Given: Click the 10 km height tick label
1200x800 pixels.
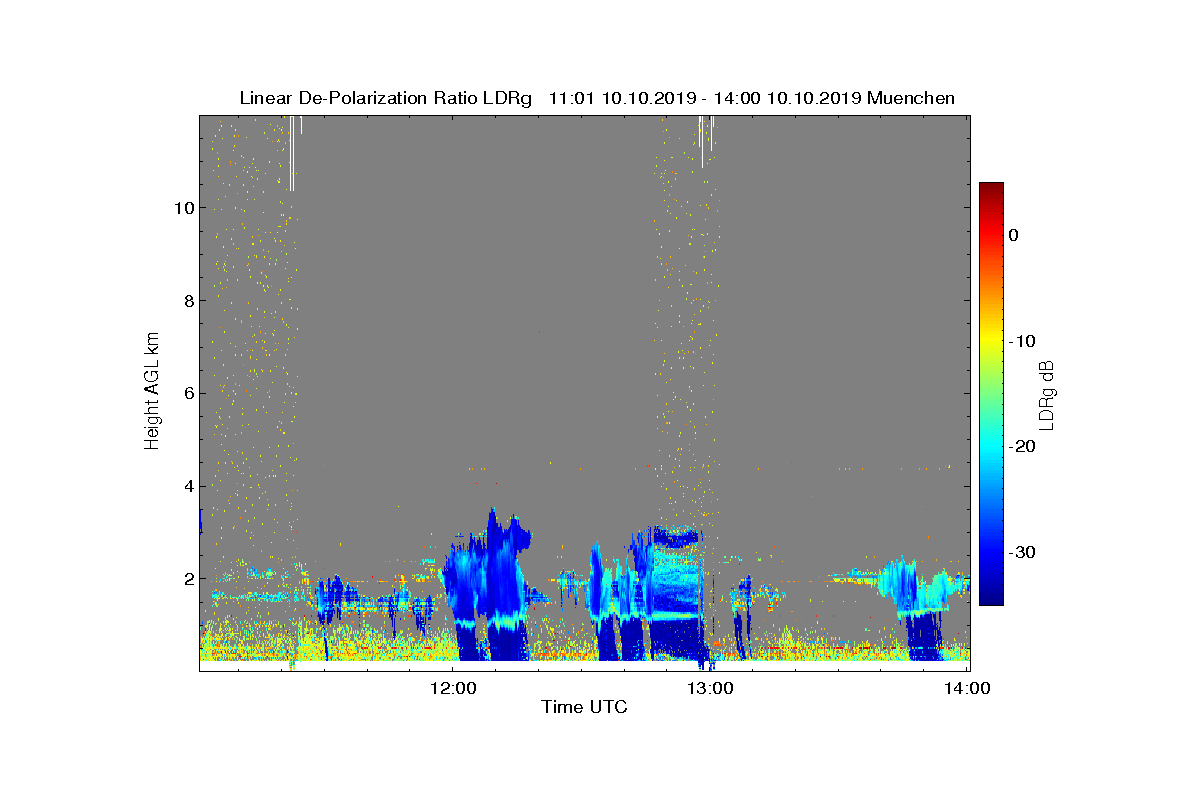Looking at the screenshot, I should coord(182,208).
